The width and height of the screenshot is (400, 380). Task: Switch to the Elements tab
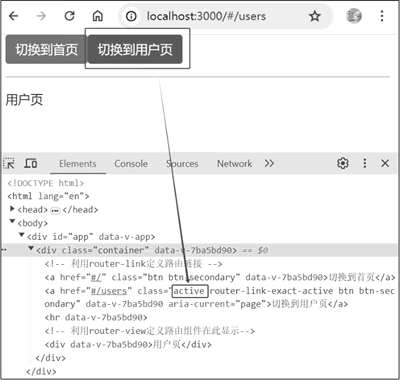coord(78,164)
